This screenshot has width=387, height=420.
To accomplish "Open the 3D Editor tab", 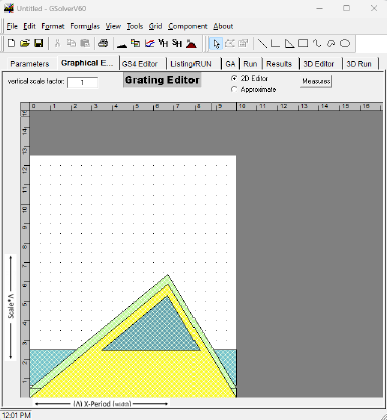I will click(x=318, y=64).
